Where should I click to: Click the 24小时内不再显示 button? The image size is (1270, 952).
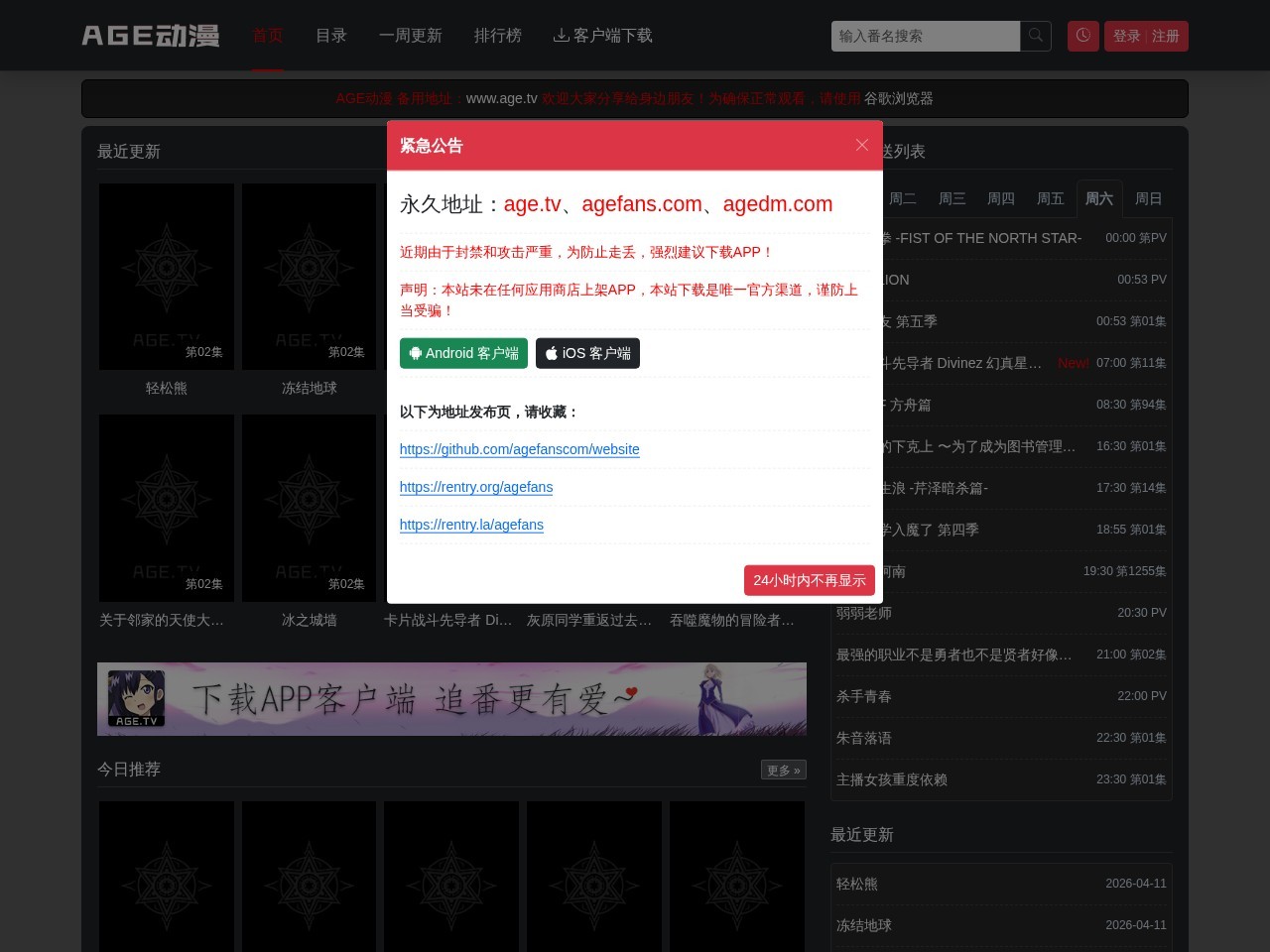coord(809,580)
